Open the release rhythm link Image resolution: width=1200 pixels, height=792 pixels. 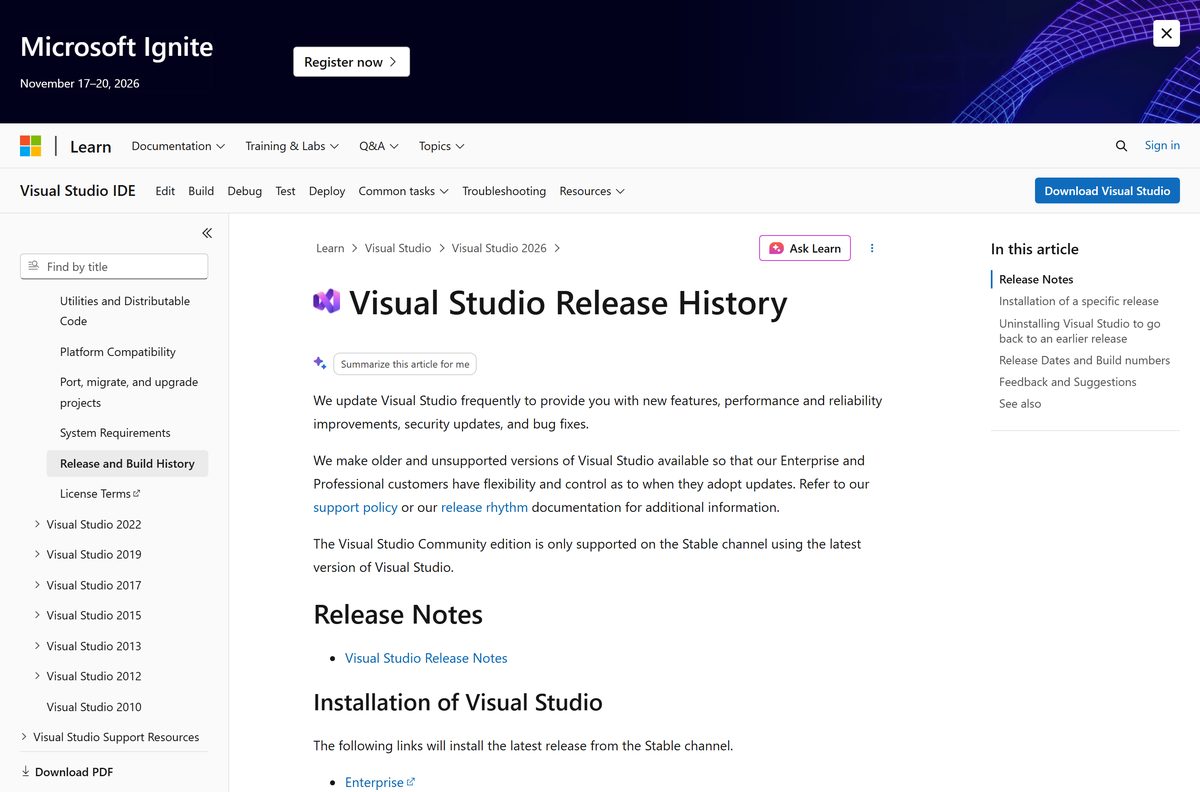click(x=484, y=507)
